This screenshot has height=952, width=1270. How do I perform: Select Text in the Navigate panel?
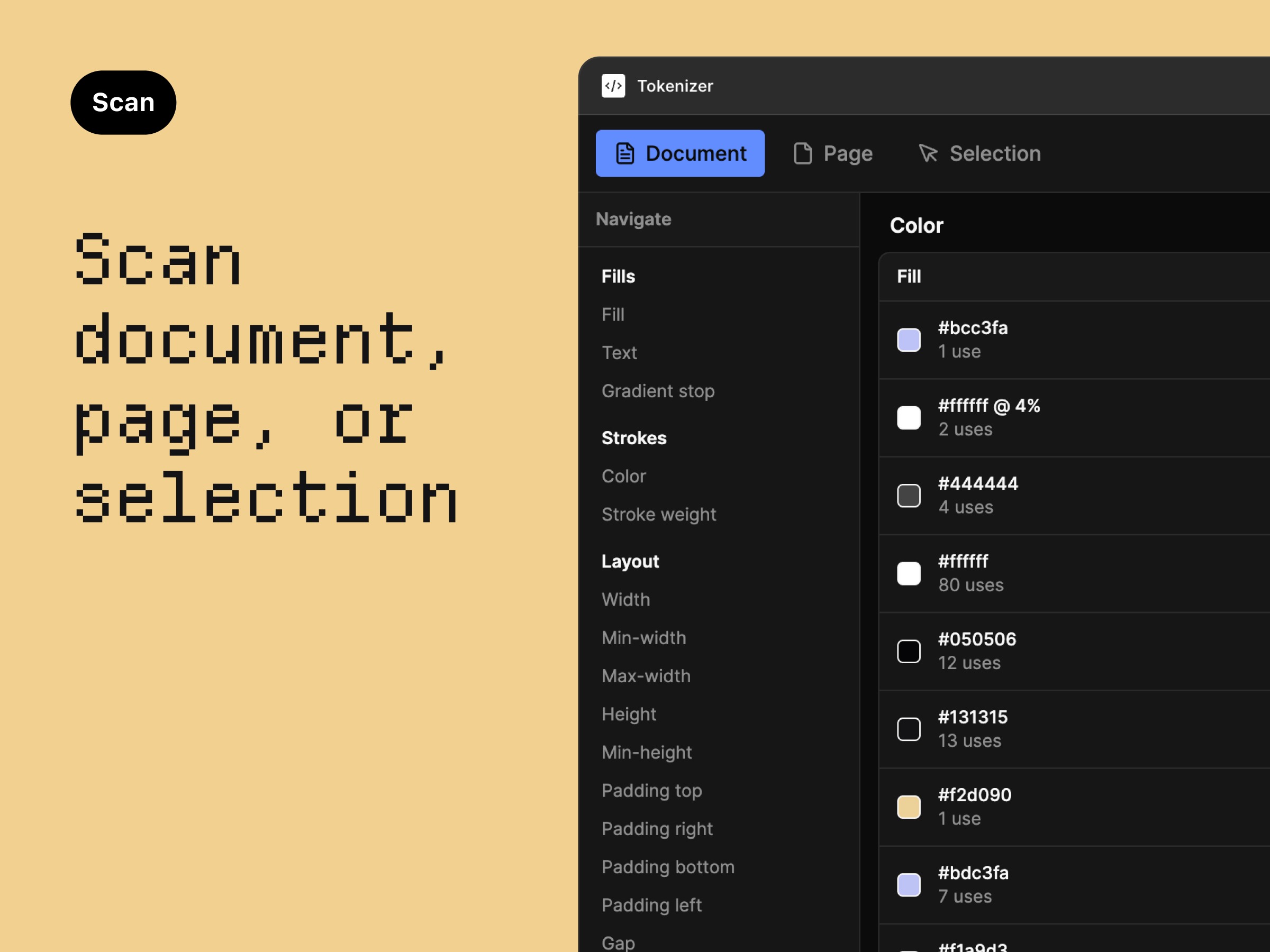(619, 353)
